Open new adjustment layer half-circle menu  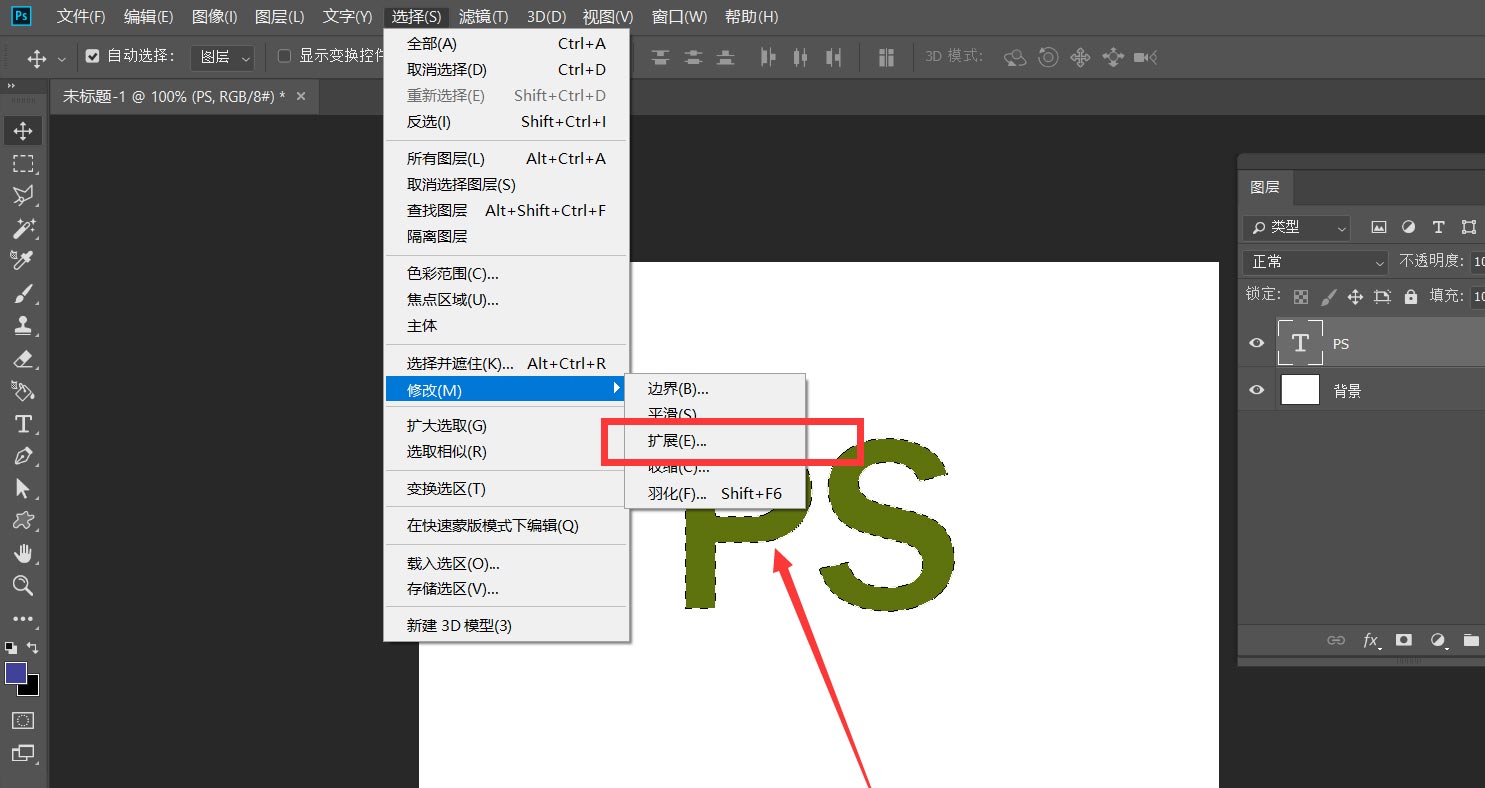pos(1438,640)
